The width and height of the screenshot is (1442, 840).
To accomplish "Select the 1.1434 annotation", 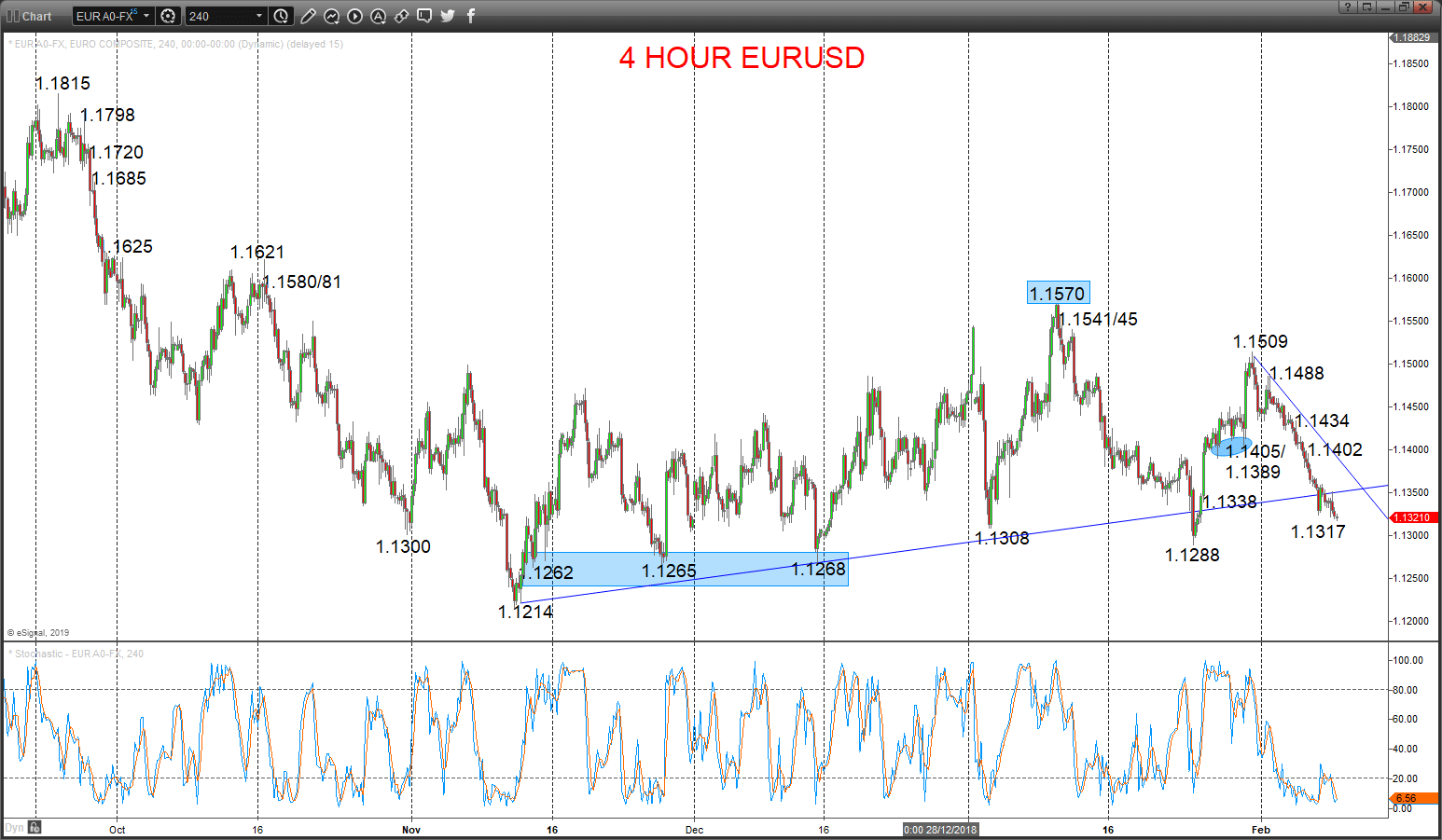I will [1322, 420].
